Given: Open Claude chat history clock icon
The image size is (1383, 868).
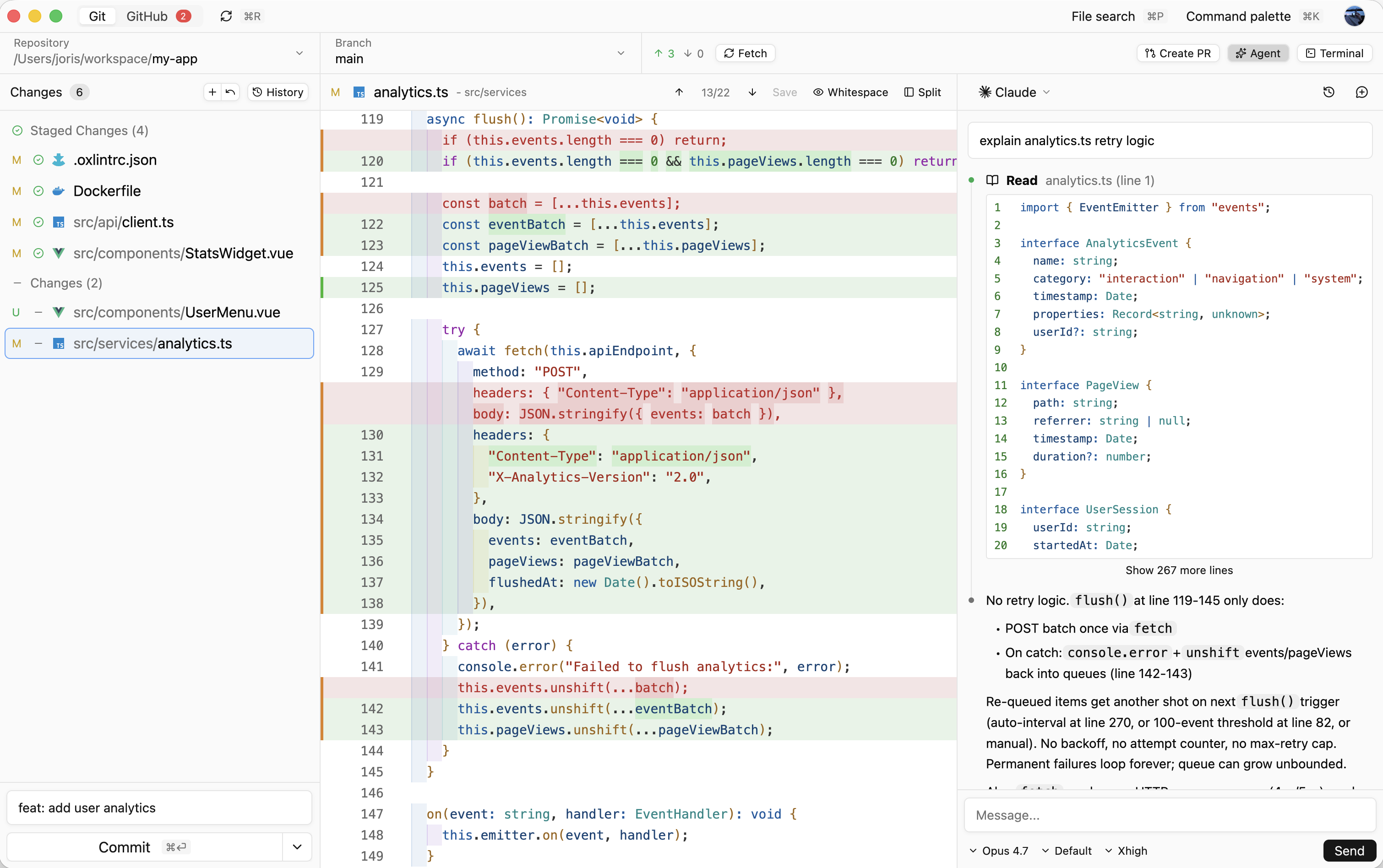Looking at the screenshot, I should point(1329,92).
